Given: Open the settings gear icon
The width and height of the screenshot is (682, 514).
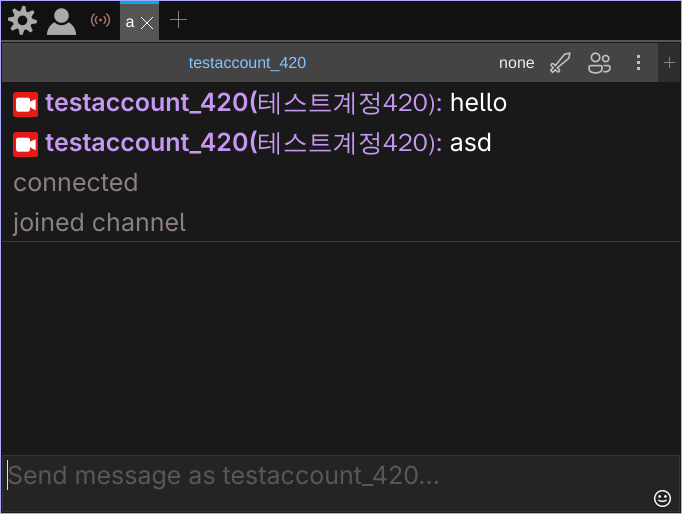Looking at the screenshot, I should click(22, 20).
